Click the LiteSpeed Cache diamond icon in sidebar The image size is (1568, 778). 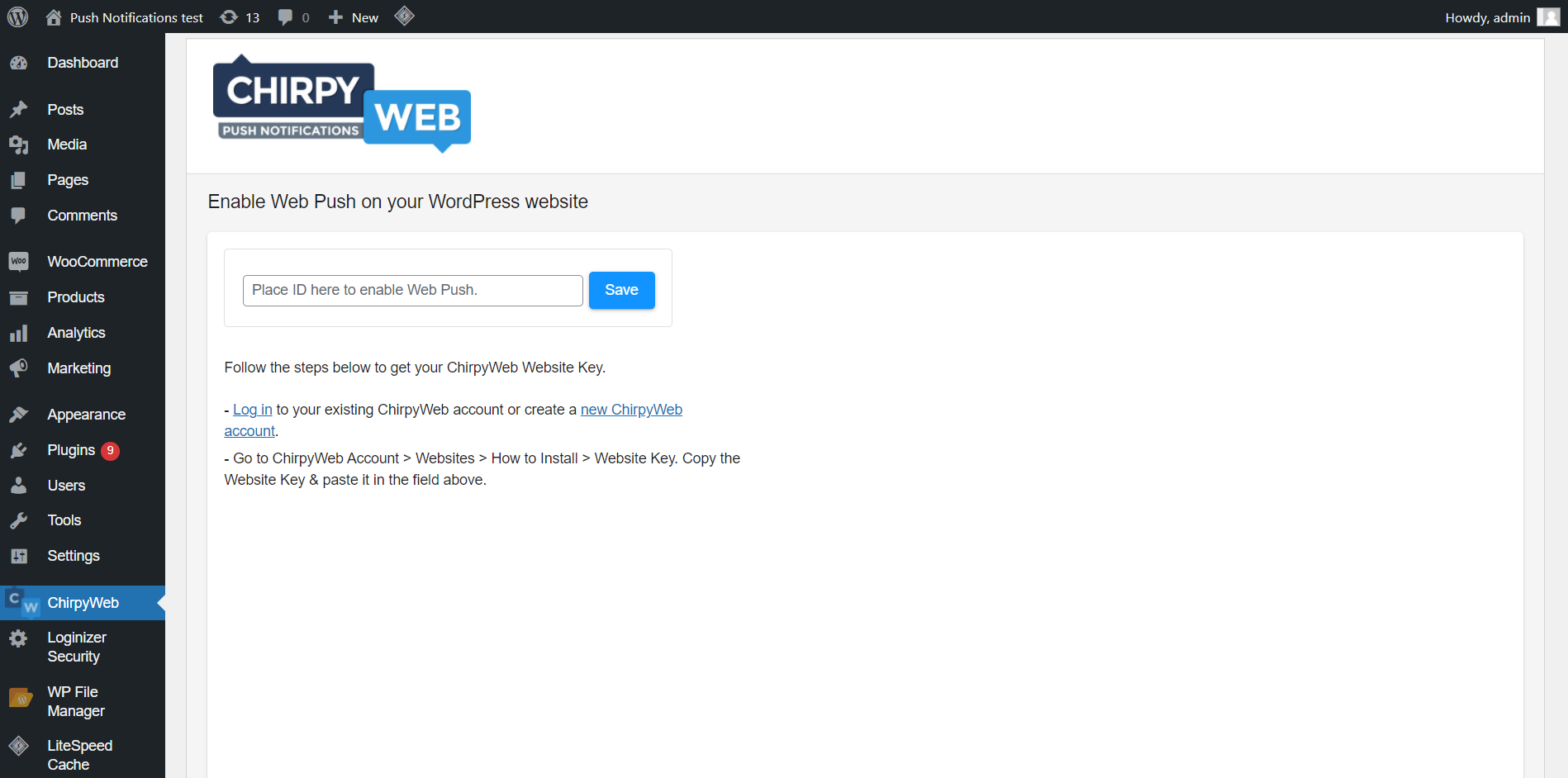tap(18, 746)
